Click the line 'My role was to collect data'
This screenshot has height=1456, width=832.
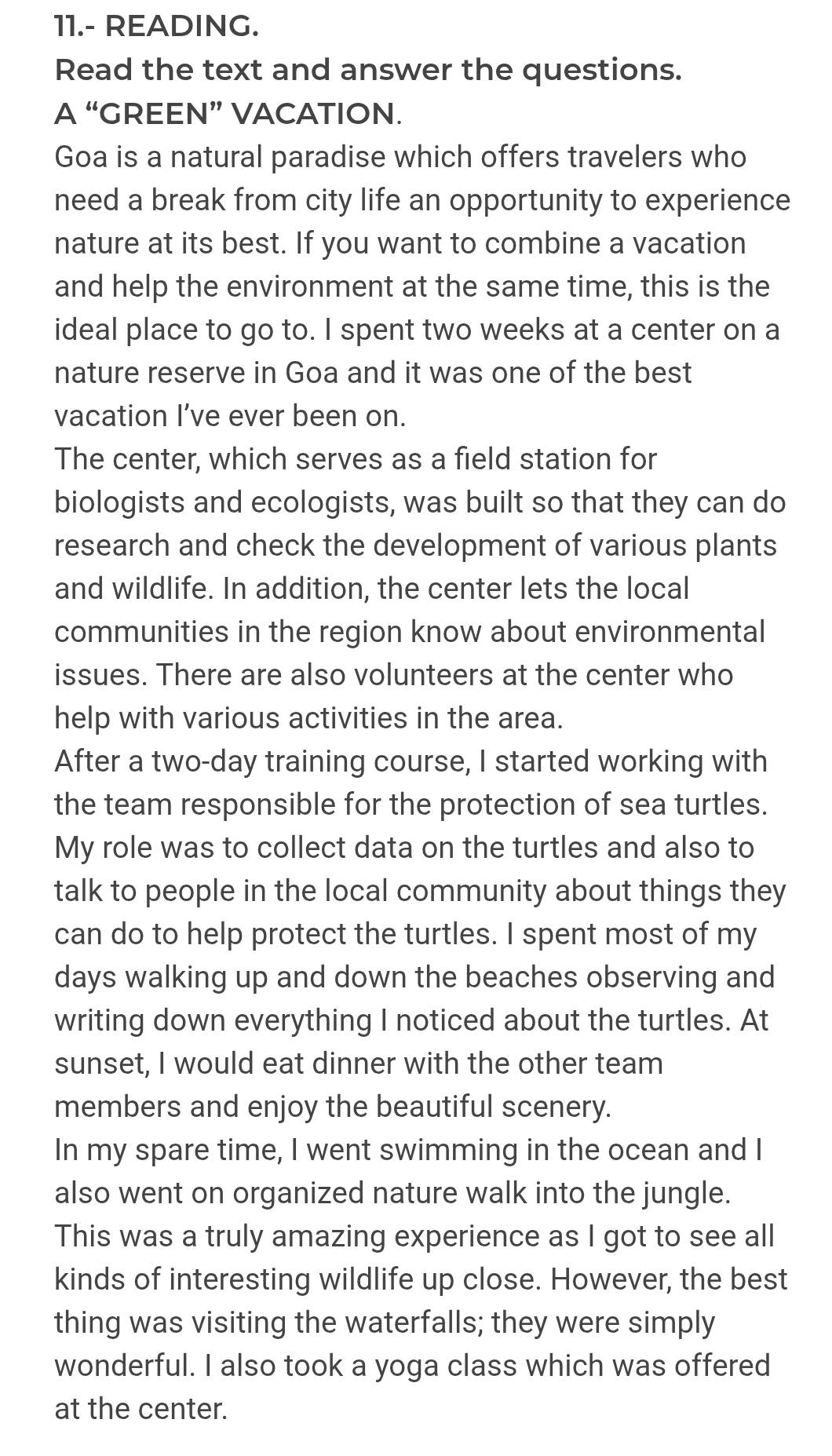click(x=404, y=848)
